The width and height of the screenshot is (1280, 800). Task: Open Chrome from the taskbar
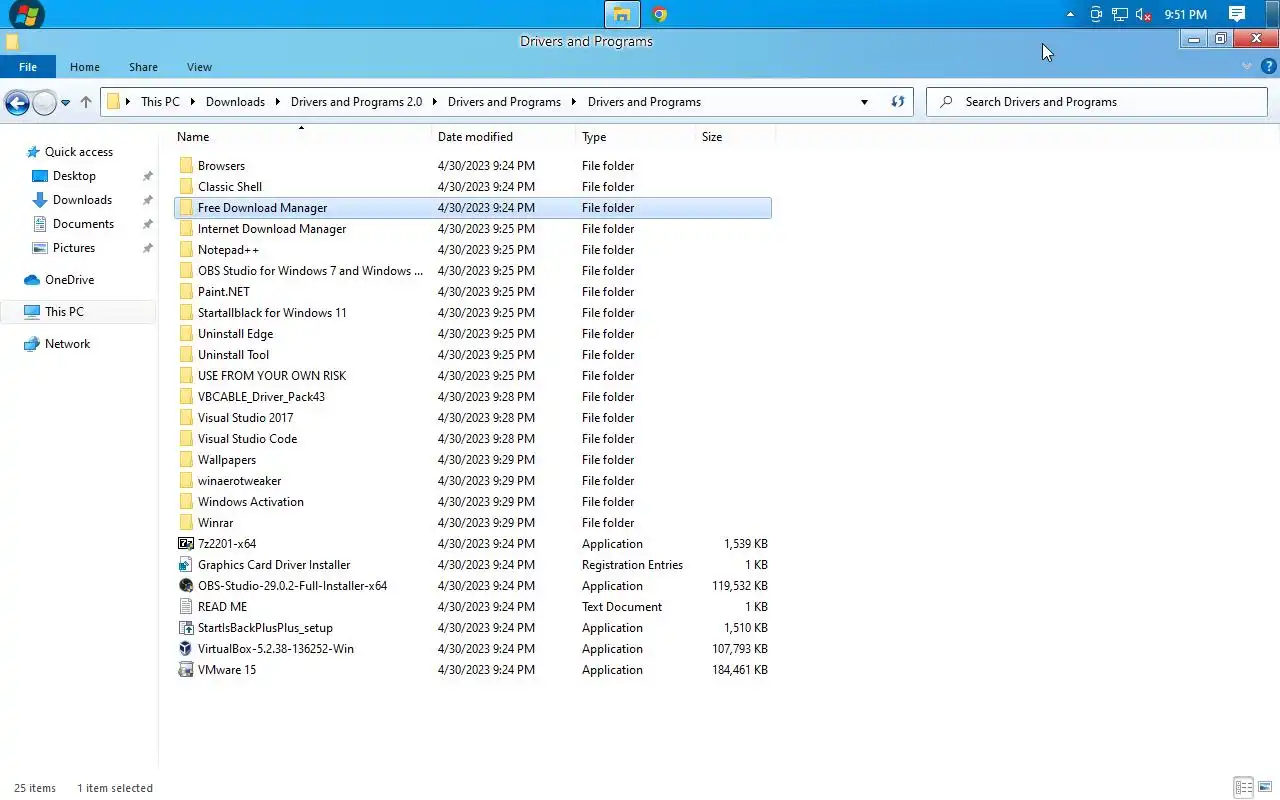click(x=659, y=14)
